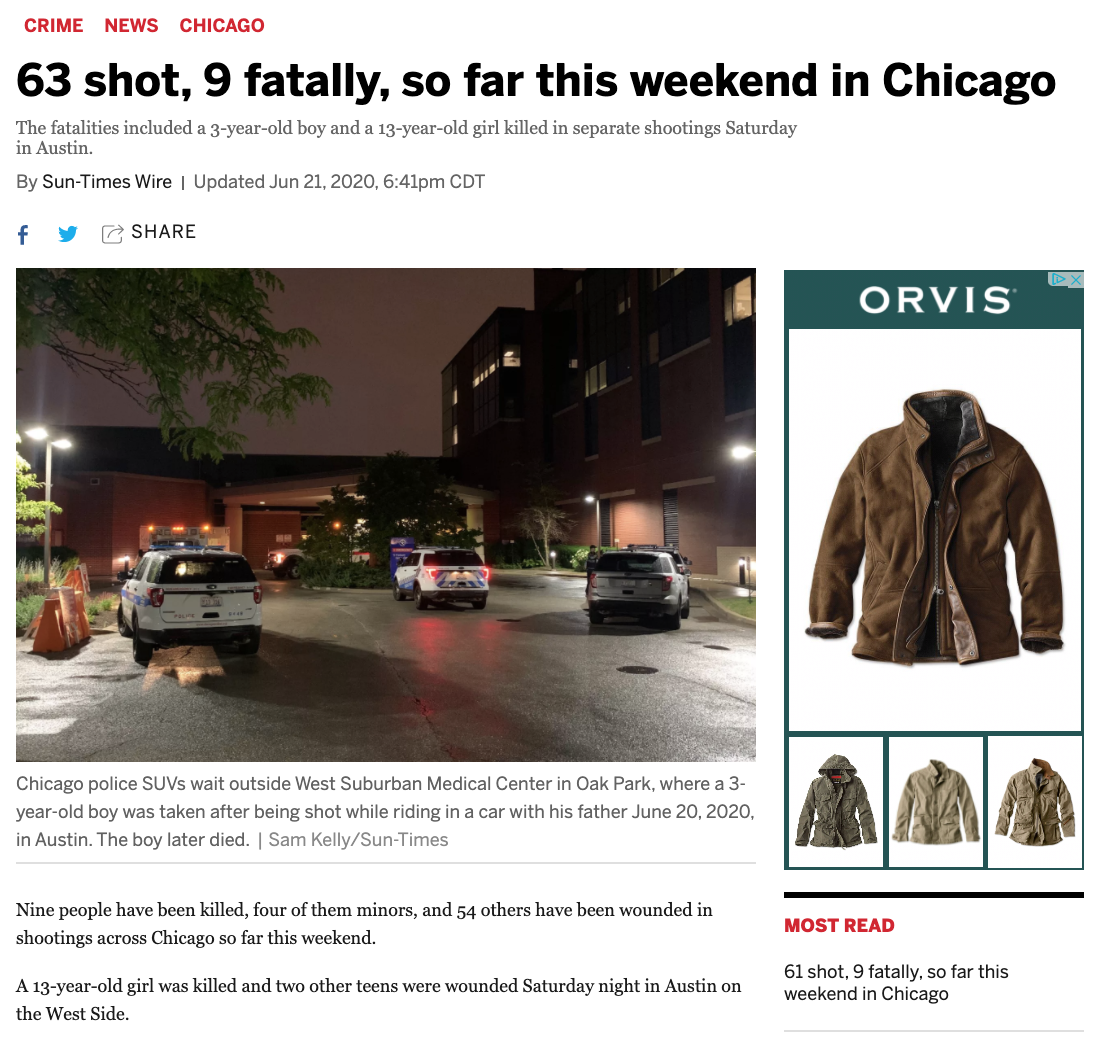The image size is (1120, 1044).
Task: Go to the News category
Action: (131, 26)
